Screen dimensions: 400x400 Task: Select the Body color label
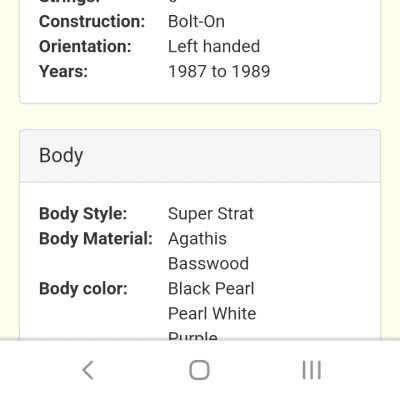[x=83, y=289]
